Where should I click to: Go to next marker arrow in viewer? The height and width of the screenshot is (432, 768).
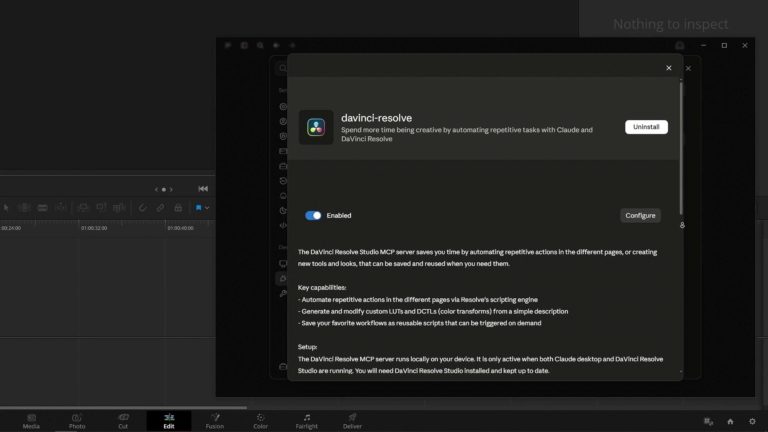click(171, 189)
